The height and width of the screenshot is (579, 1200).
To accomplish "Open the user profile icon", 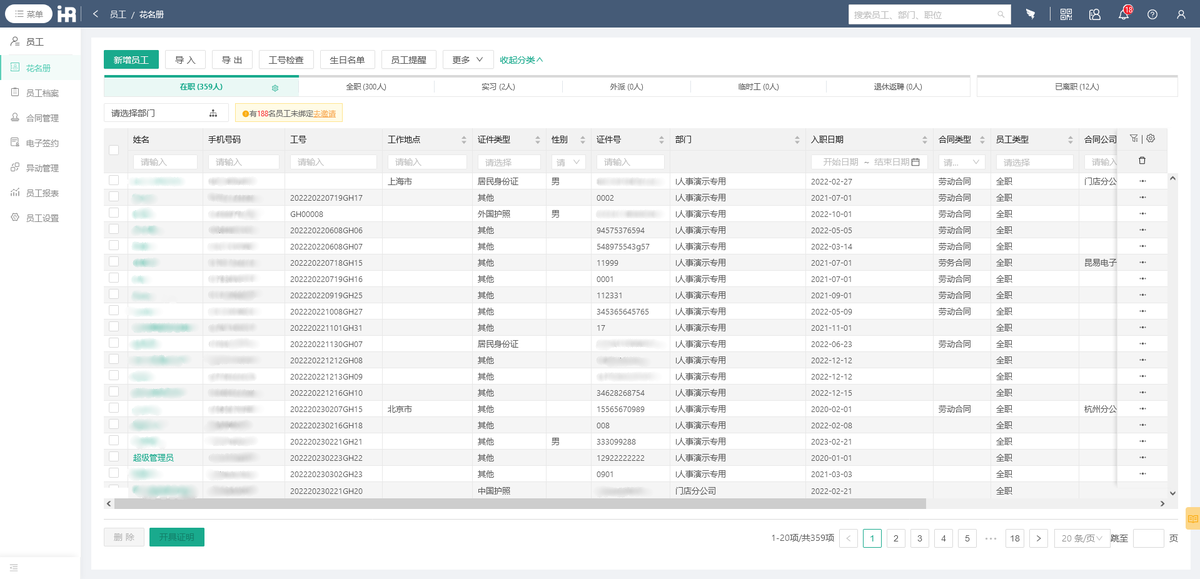I will [x=1181, y=14].
